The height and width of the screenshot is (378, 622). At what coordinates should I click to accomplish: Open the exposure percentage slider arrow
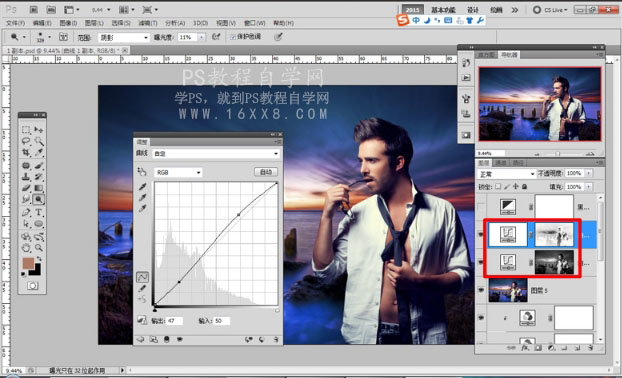tap(202, 37)
